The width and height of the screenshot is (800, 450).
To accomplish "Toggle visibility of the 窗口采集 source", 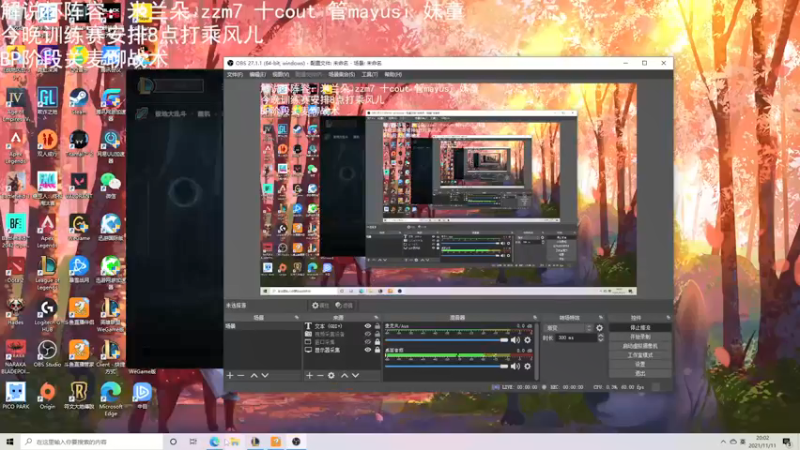I will [x=367, y=342].
